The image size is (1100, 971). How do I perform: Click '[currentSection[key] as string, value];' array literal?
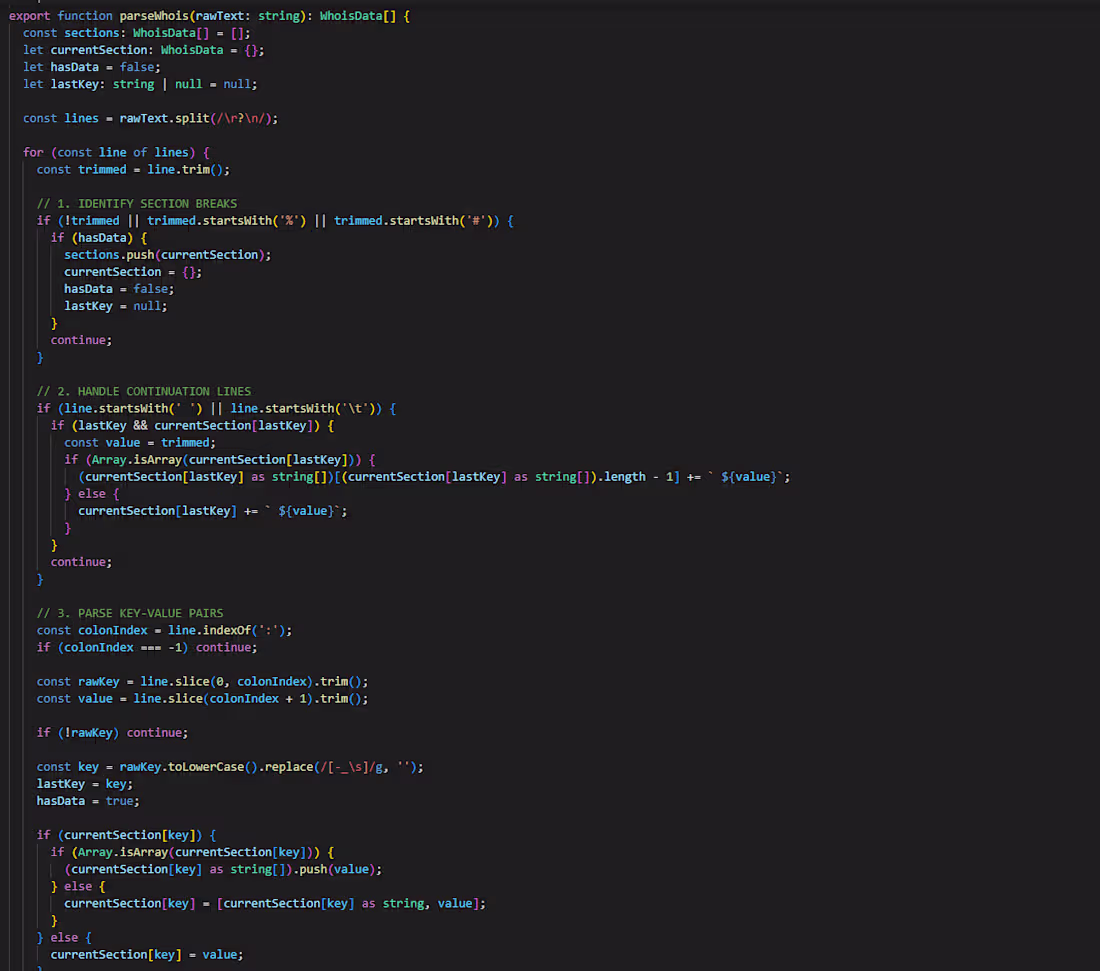tap(351, 903)
